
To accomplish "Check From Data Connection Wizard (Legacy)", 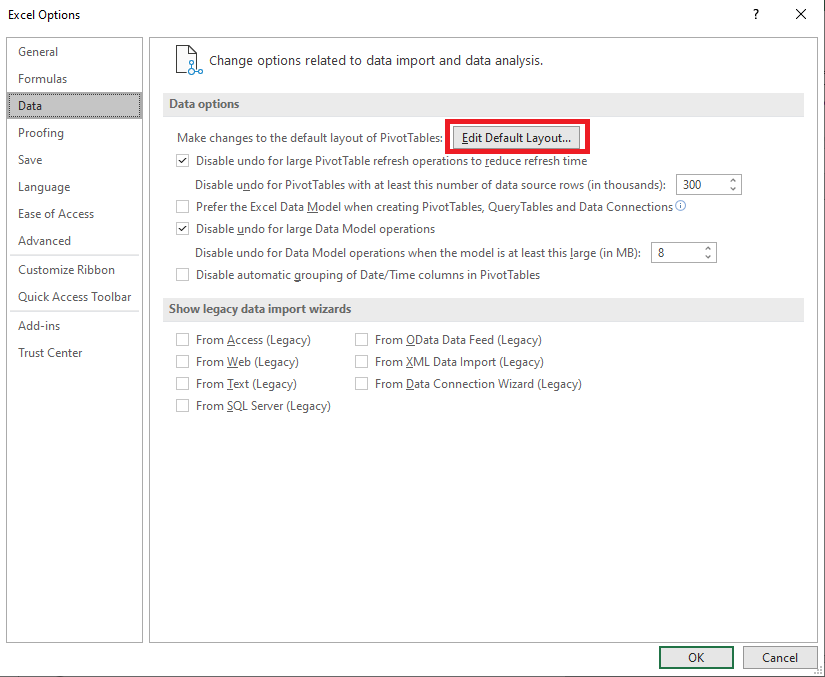I will (361, 384).
